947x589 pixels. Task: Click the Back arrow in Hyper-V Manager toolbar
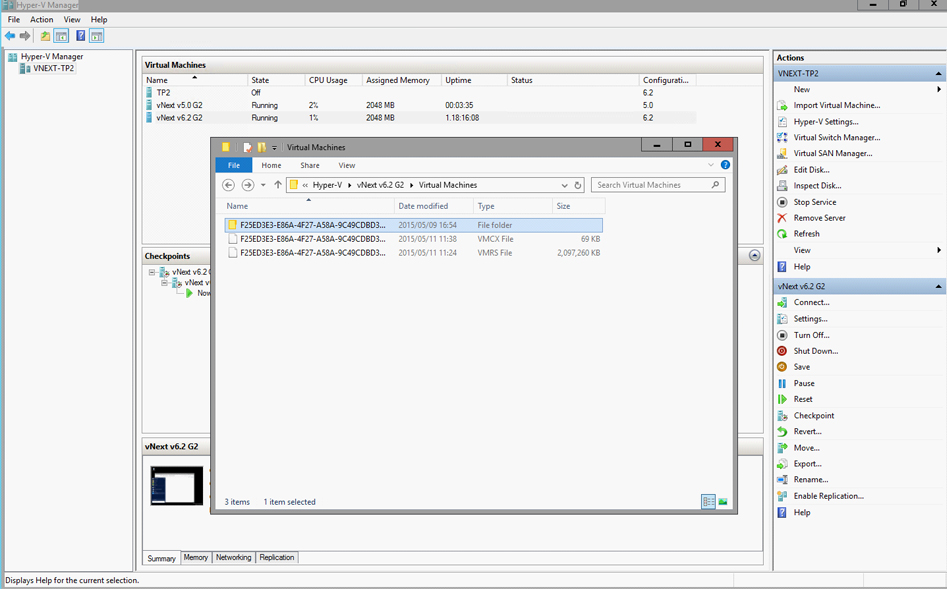pos(10,36)
